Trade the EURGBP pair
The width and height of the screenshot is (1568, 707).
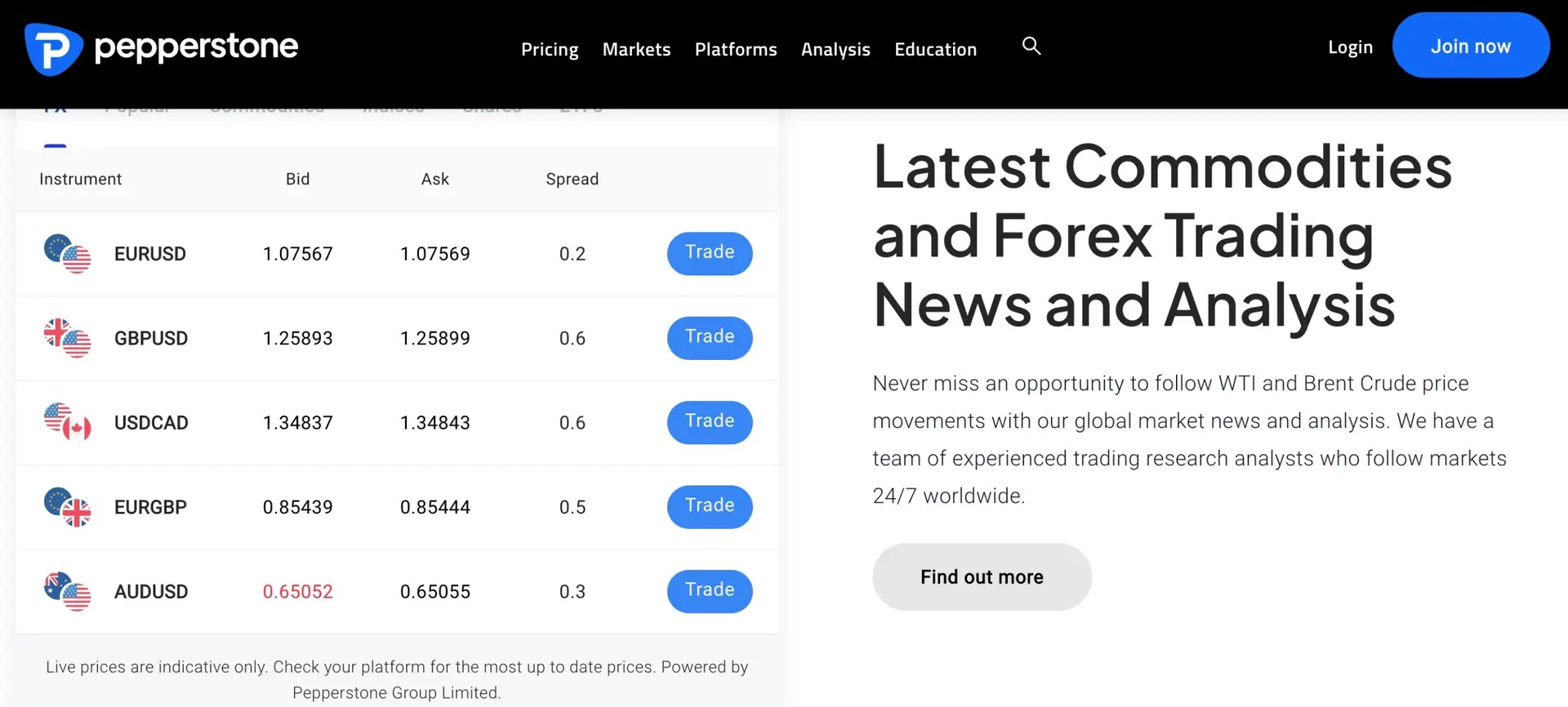coord(710,507)
